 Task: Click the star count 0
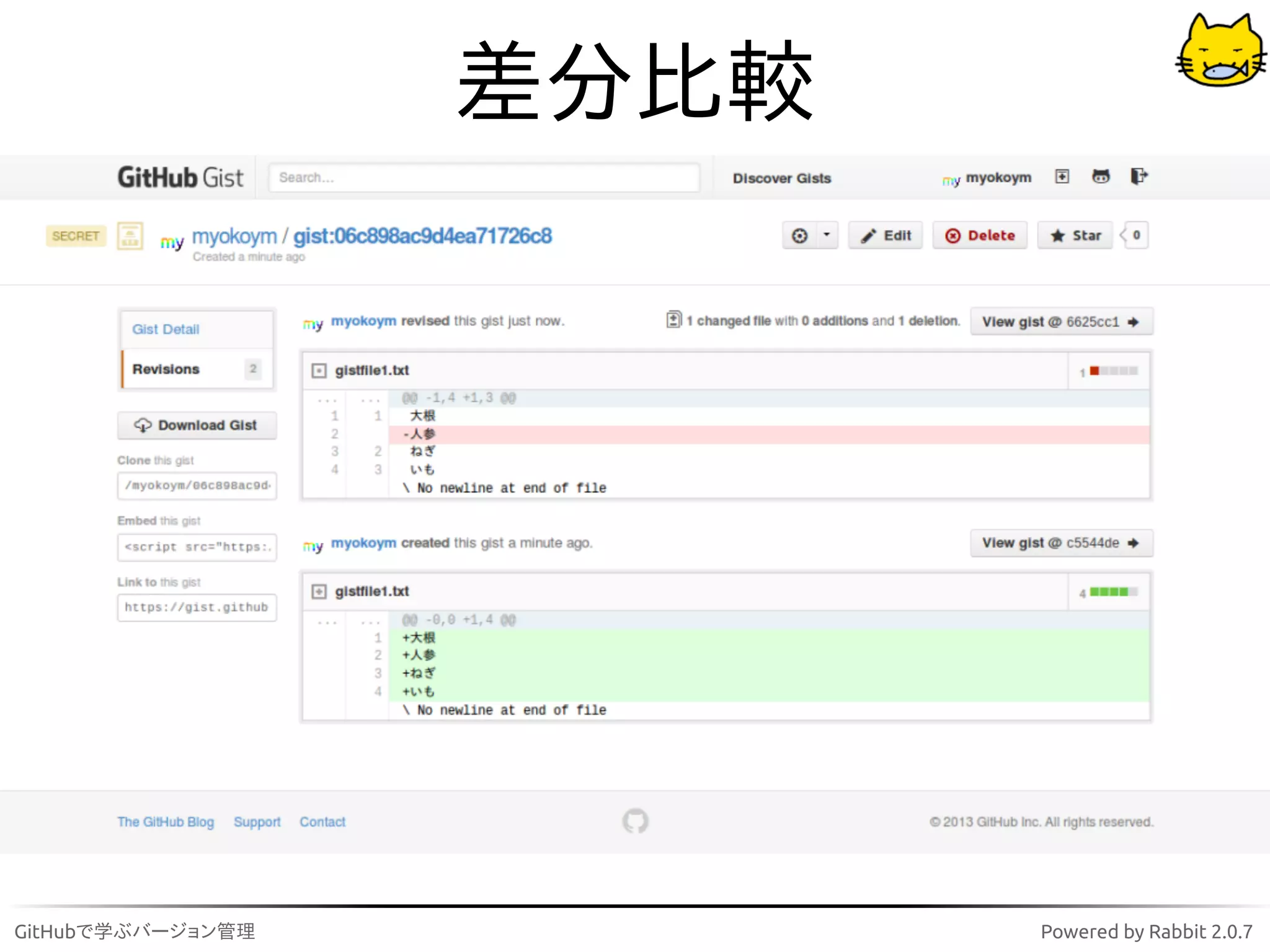1136,236
